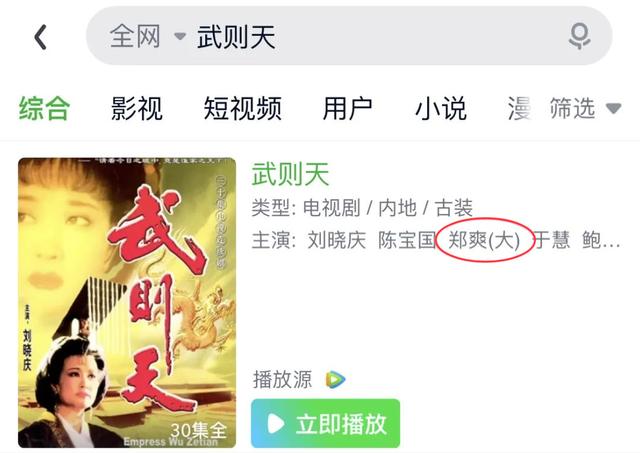Image resolution: width=640 pixels, height=453 pixels.
Task: Go to the 小说 tab
Action: (x=440, y=109)
